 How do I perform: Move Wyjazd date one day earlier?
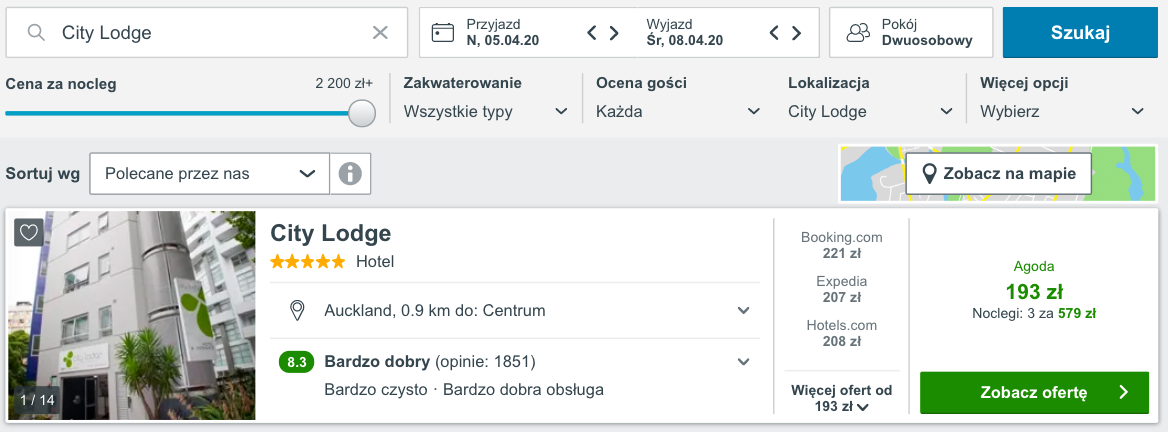[x=774, y=33]
